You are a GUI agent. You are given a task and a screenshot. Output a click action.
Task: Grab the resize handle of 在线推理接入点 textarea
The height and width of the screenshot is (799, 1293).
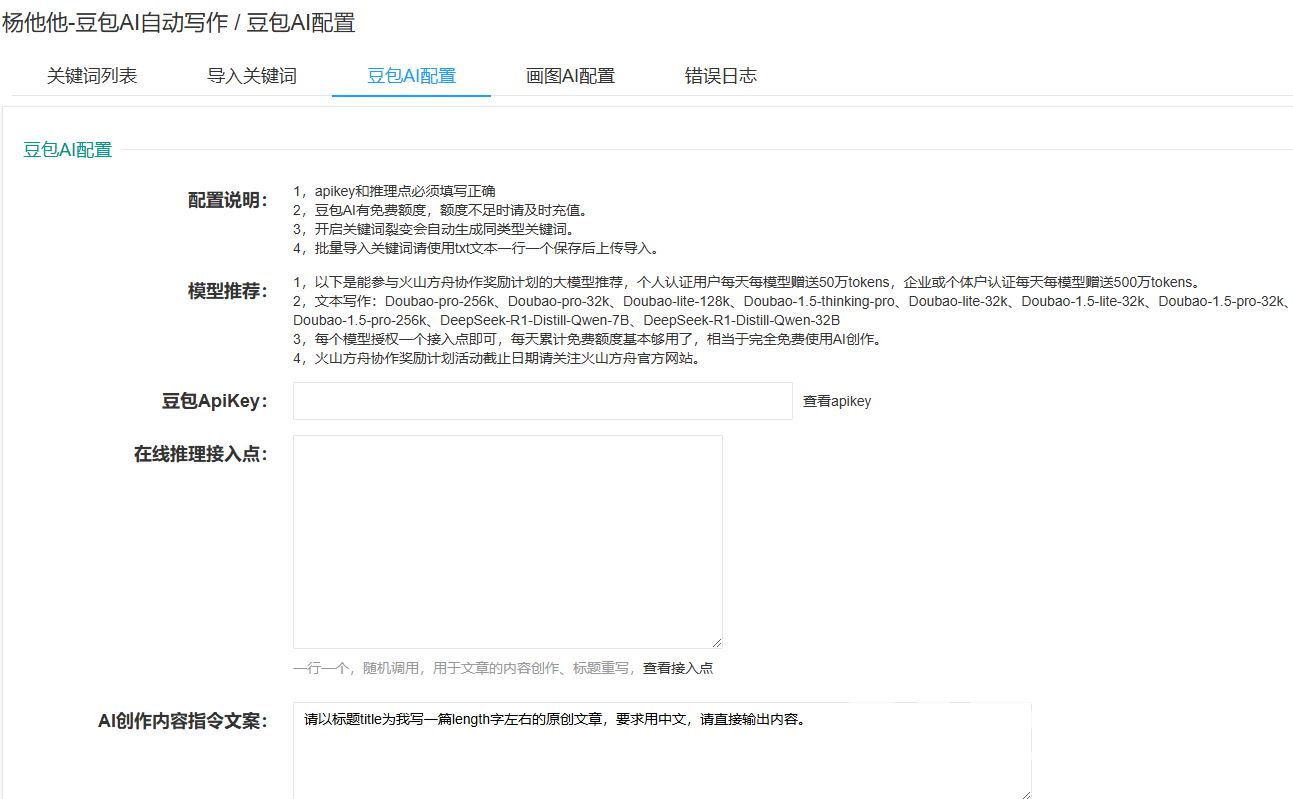tap(716, 642)
